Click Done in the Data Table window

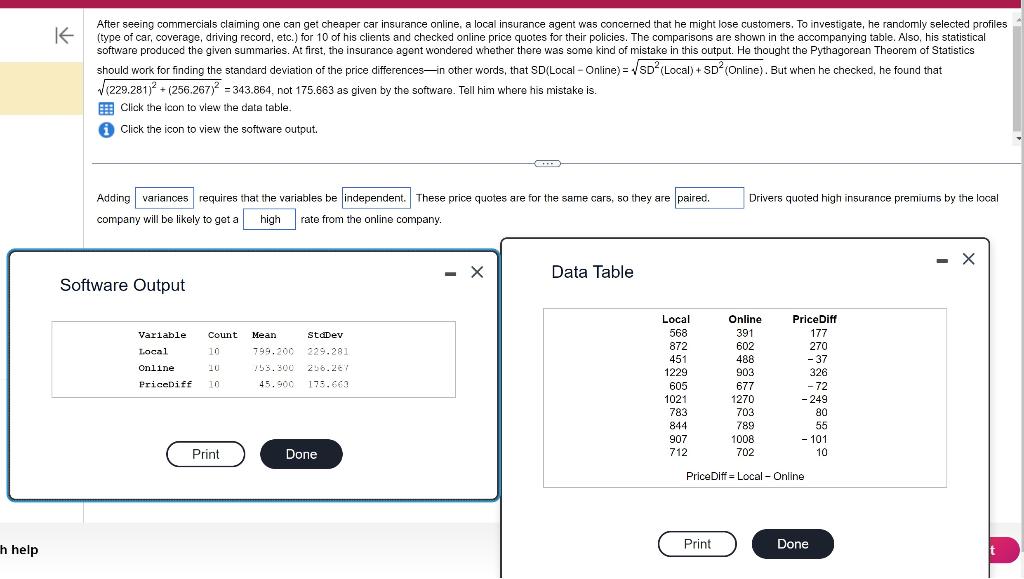[792, 544]
